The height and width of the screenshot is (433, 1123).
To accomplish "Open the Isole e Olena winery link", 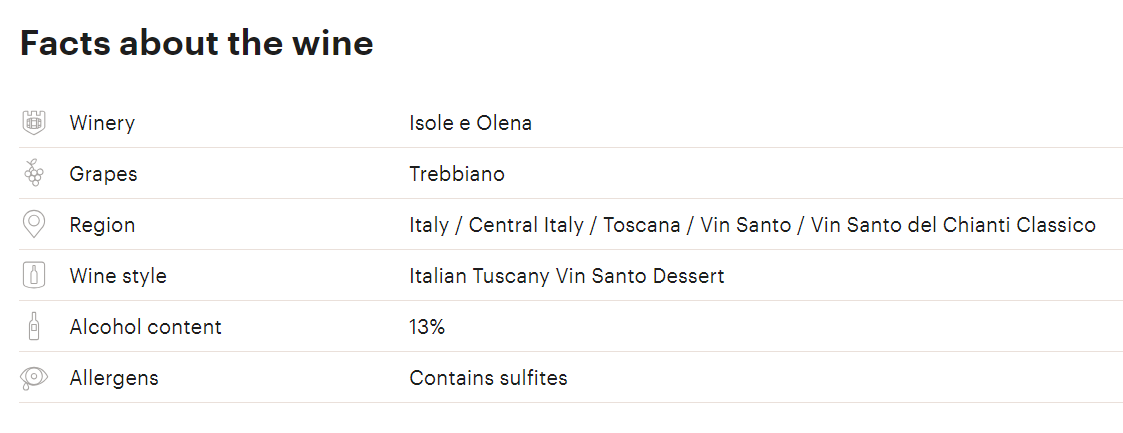I will point(471,123).
